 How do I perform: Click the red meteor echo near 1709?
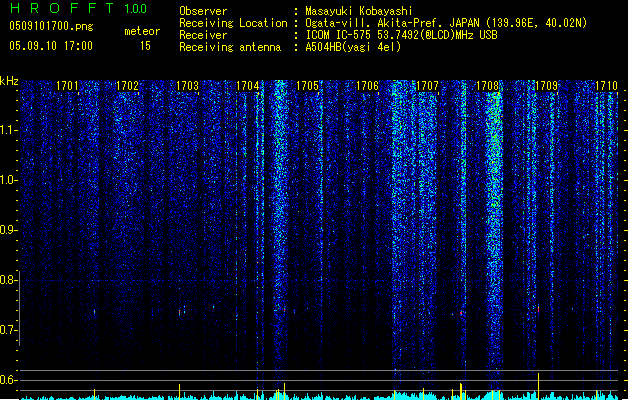coord(538,309)
